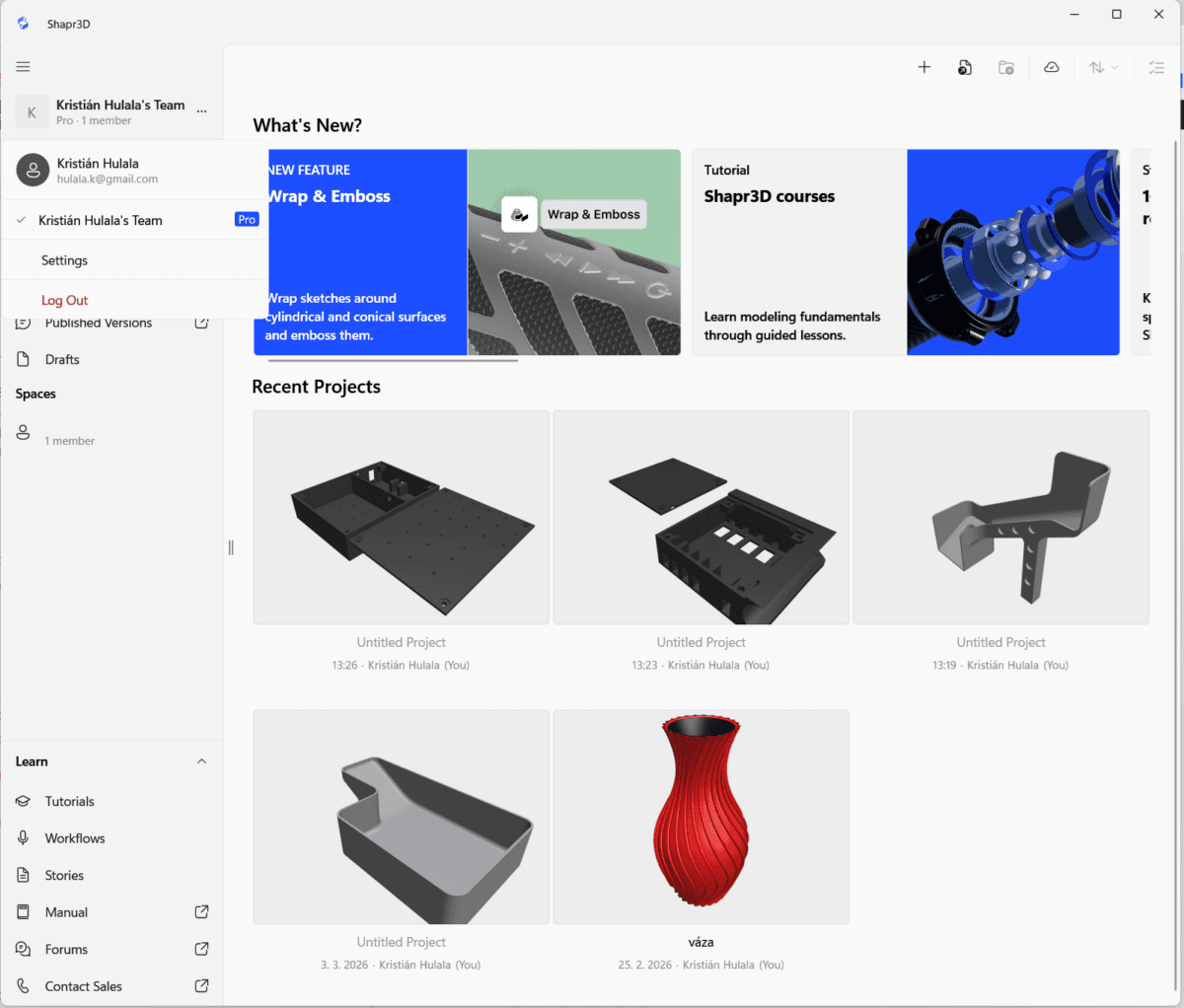This screenshot has height=1008, width=1184.
Task: Click the What's New? heading
Action: click(307, 125)
